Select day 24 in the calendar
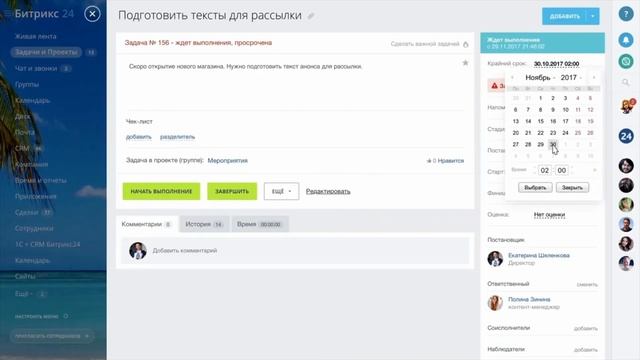Viewport: 640px width, 360px height. tap(565, 133)
